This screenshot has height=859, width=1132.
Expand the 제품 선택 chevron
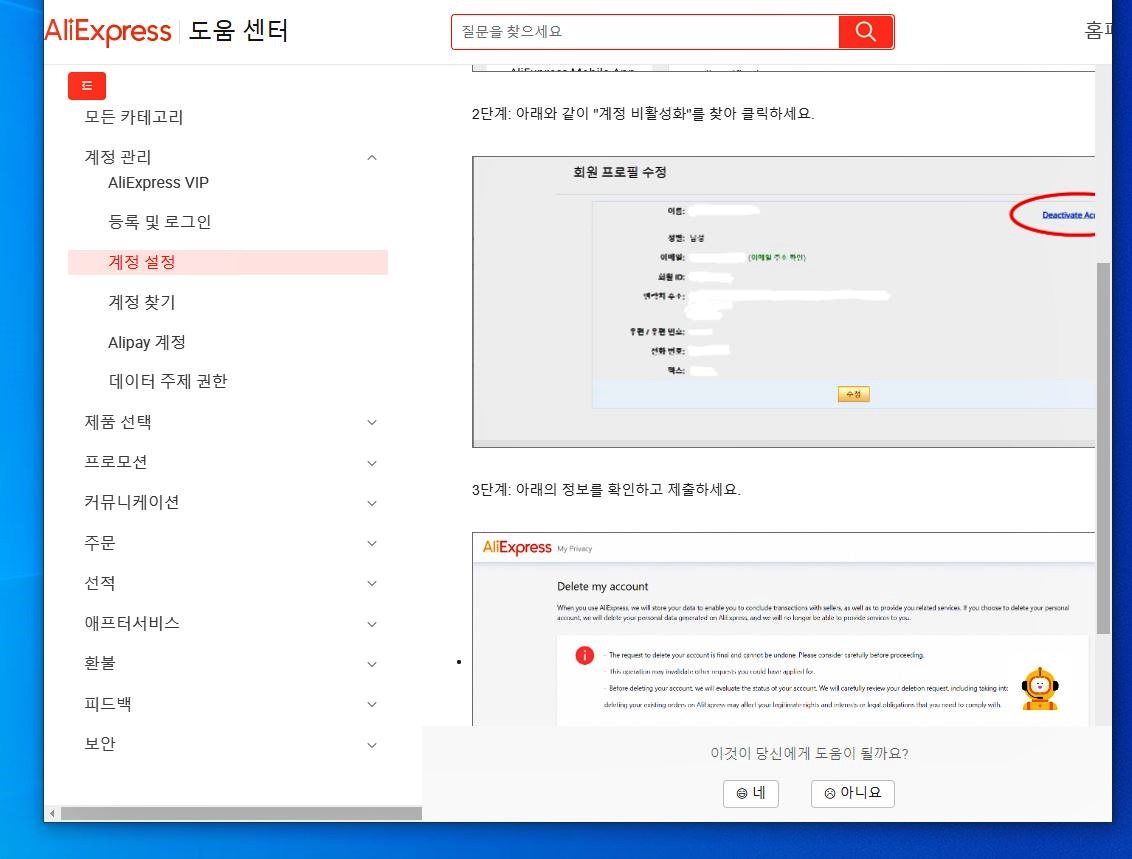coord(372,422)
